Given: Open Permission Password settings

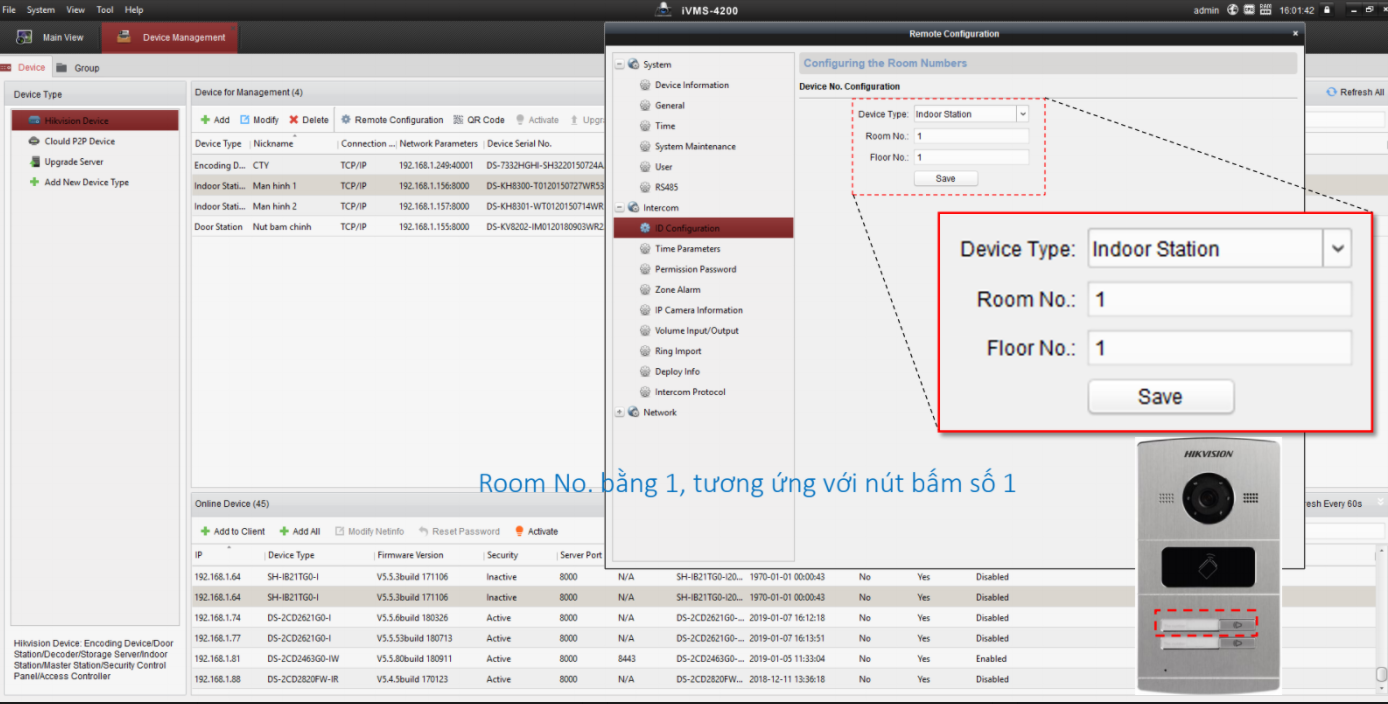Looking at the screenshot, I should pos(695,270).
